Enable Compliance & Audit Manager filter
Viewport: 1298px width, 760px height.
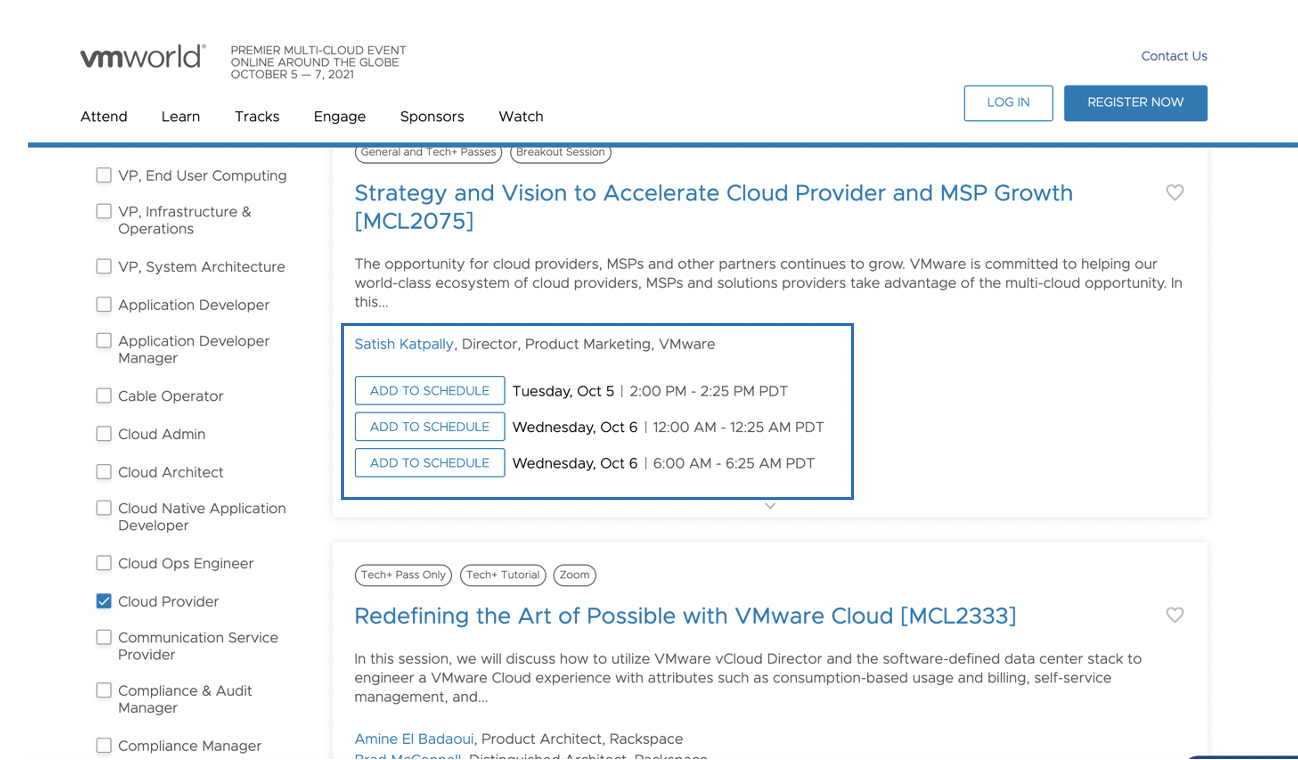[x=104, y=690]
